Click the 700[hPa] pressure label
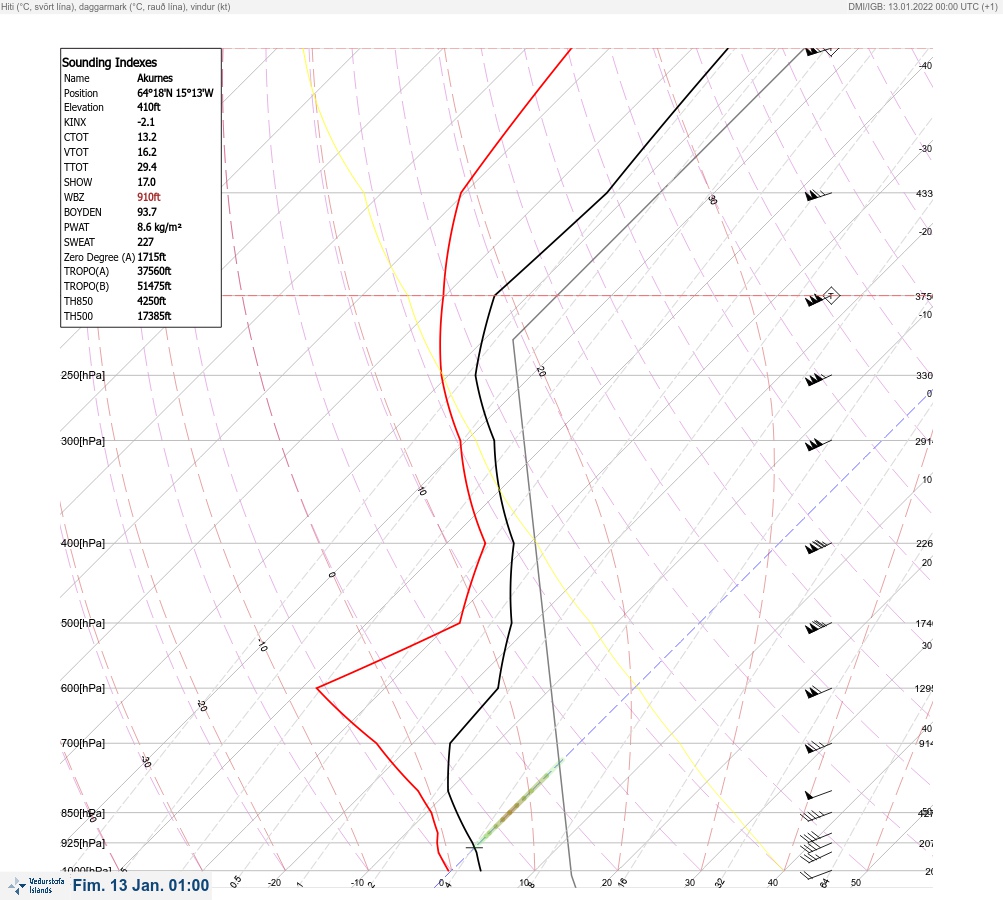This screenshot has width=1003, height=900. point(83,743)
